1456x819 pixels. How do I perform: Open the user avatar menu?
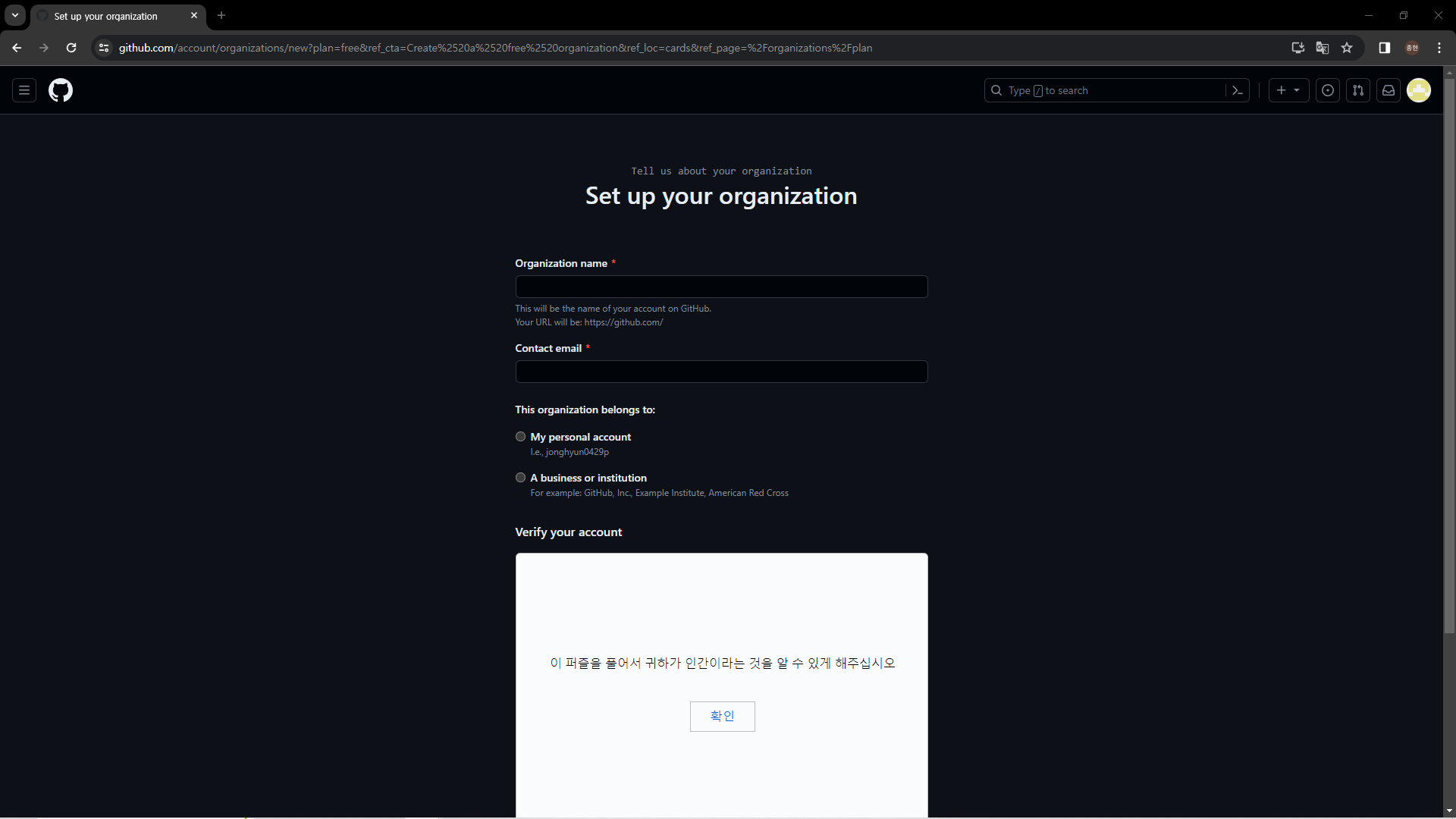[x=1419, y=90]
